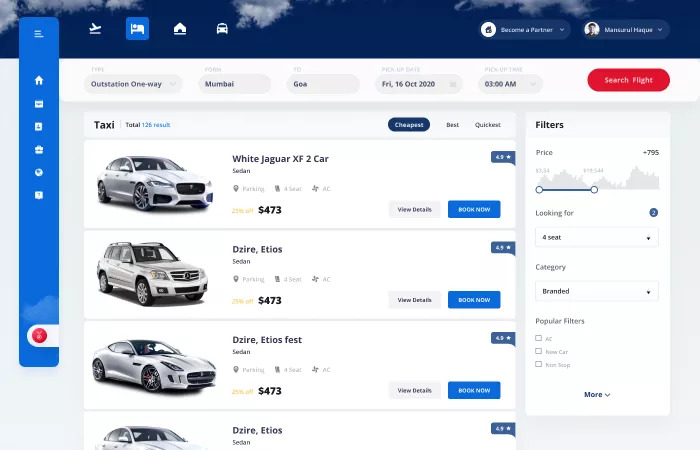Click the Mumbai from field
Screen dimensions: 700x450
click(235, 84)
